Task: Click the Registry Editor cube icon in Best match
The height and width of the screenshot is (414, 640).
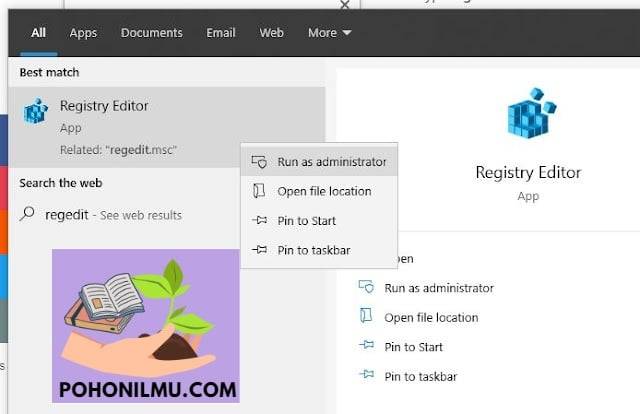Action: pyautogui.click(x=36, y=111)
